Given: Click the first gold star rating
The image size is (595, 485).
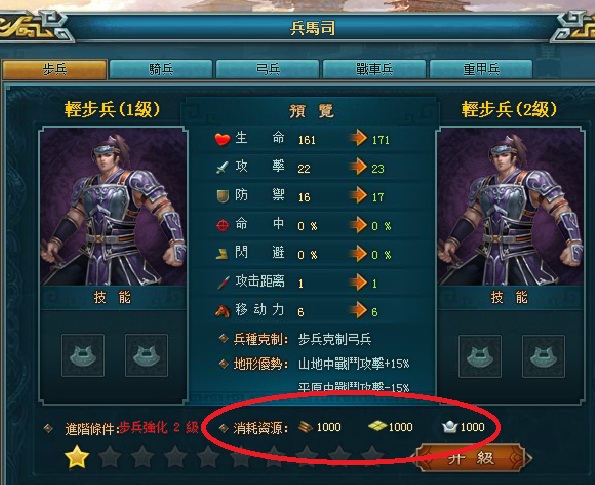Looking at the screenshot, I should coord(77,457).
